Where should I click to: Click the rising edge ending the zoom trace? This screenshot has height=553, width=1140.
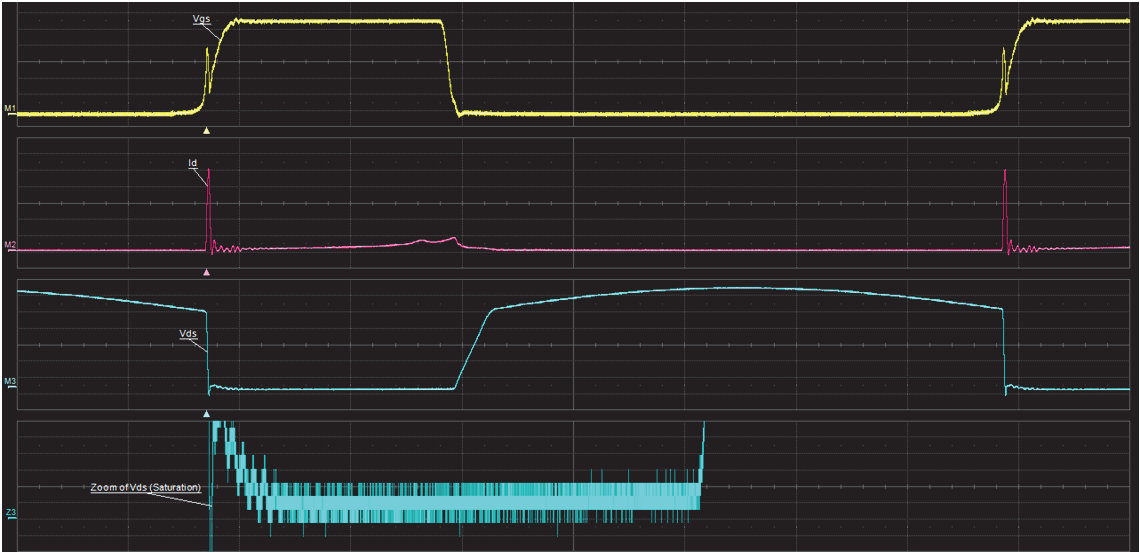(702, 455)
